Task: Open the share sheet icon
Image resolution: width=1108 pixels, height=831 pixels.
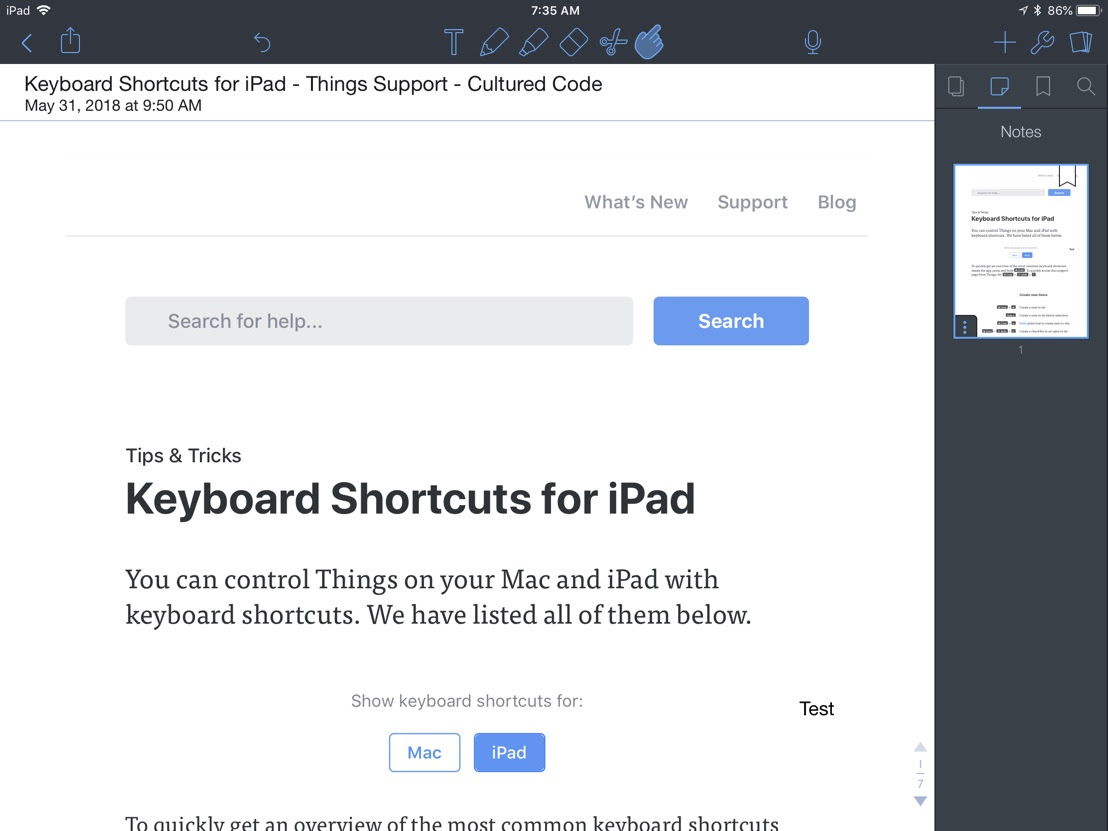Action: pos(70,41)
